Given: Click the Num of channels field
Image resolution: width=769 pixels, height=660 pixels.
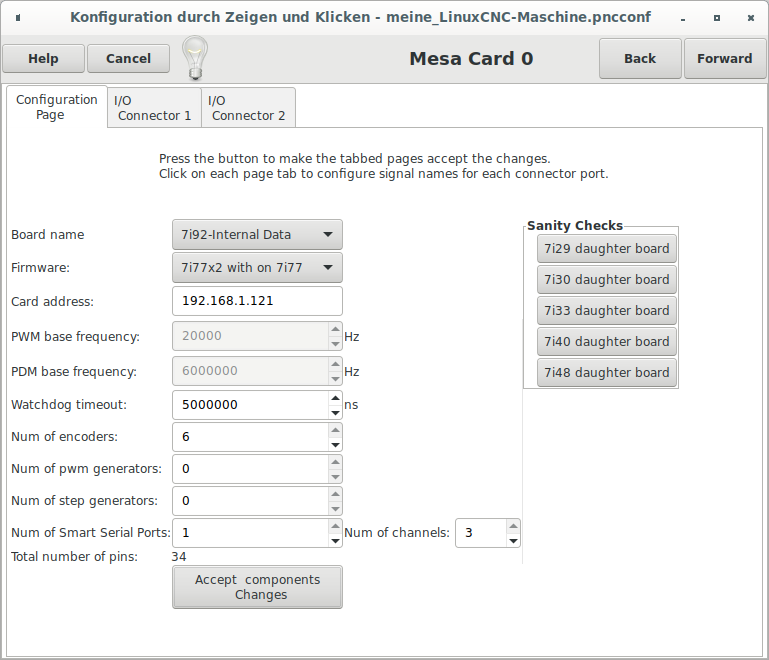Looking at the screenshot, I should [x=481, y=533].
